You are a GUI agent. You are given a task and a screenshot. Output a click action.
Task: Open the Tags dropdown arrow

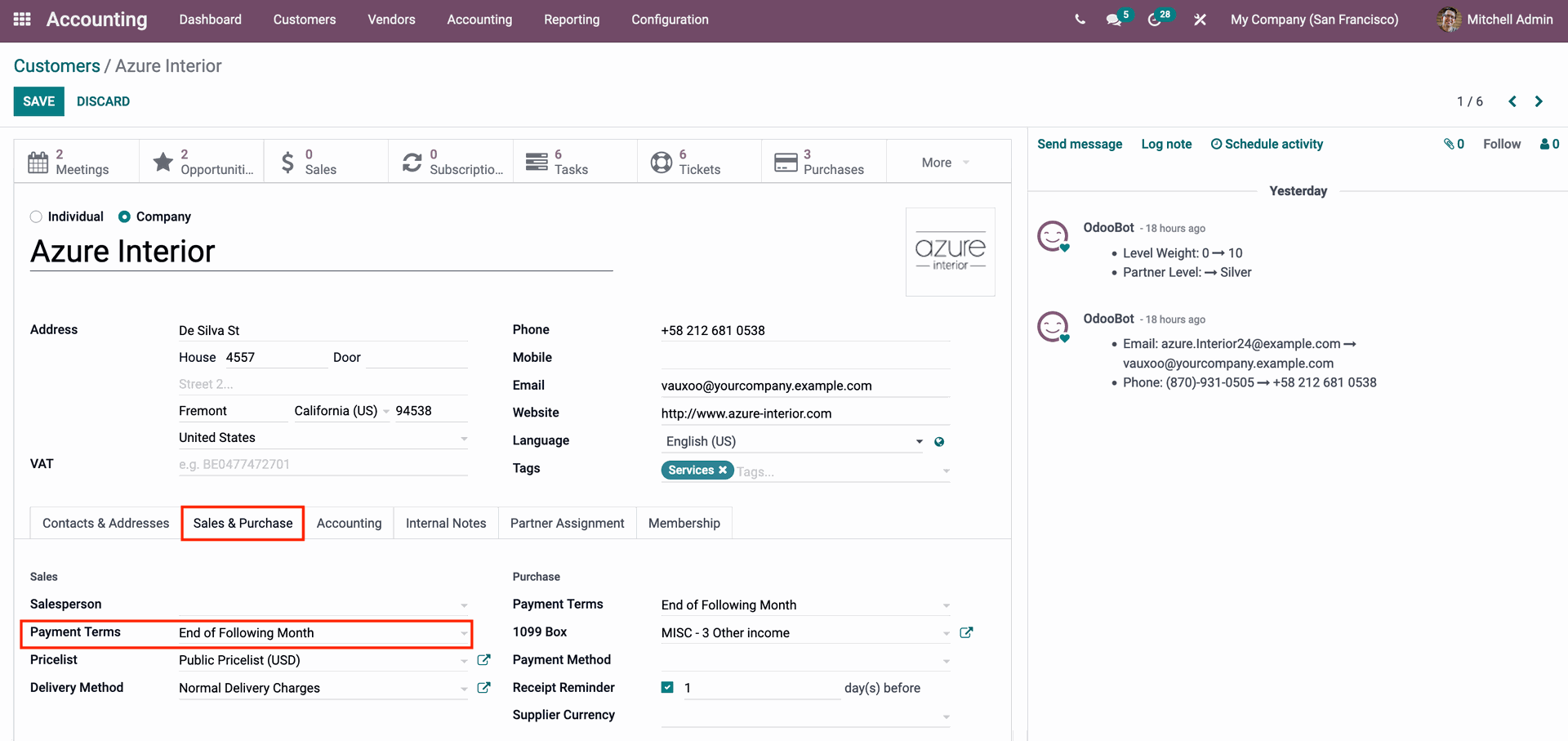tap(947, 471)
